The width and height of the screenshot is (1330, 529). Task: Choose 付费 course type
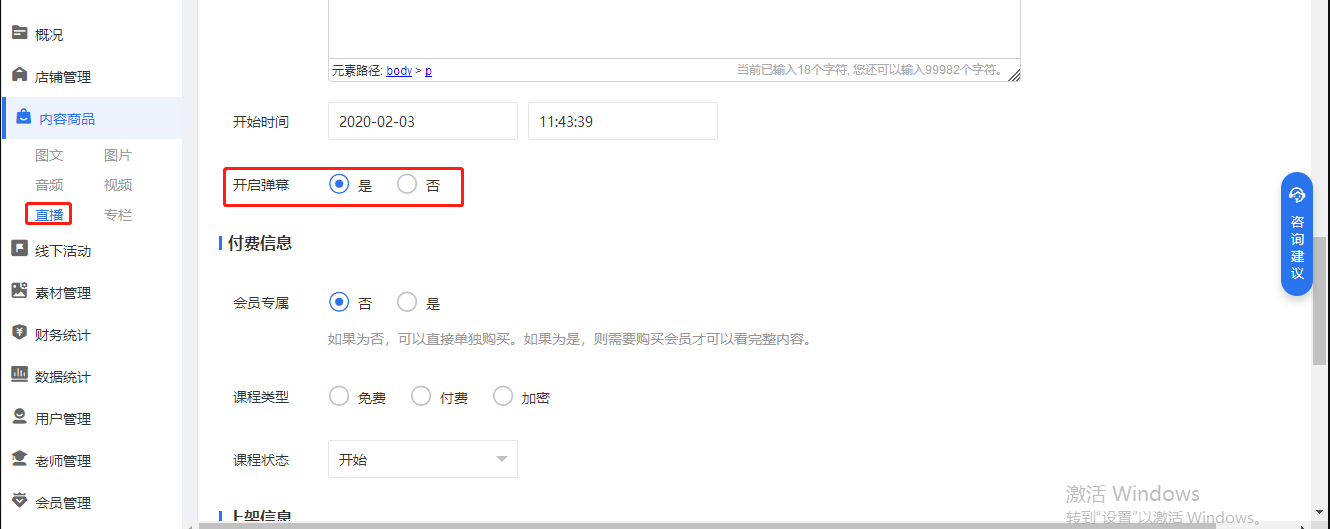422,396
